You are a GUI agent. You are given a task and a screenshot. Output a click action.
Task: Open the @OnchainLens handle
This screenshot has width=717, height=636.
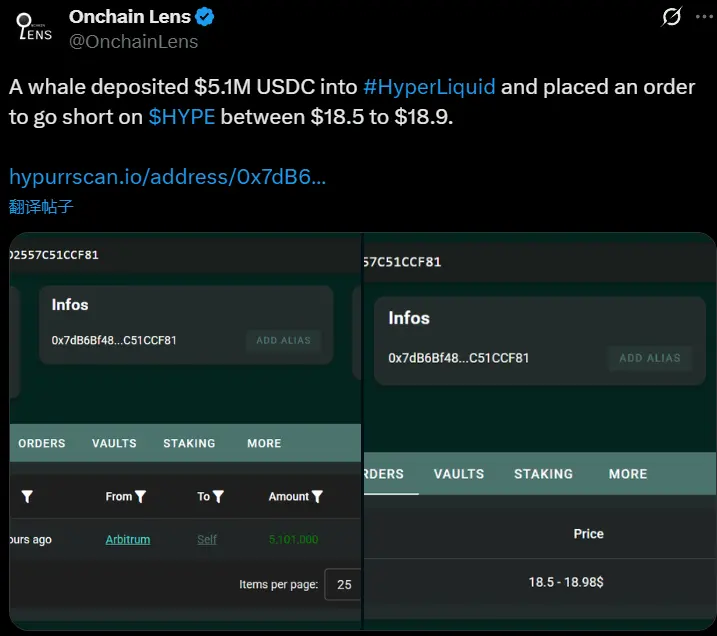pyautogui.click(x=134, y=42)
